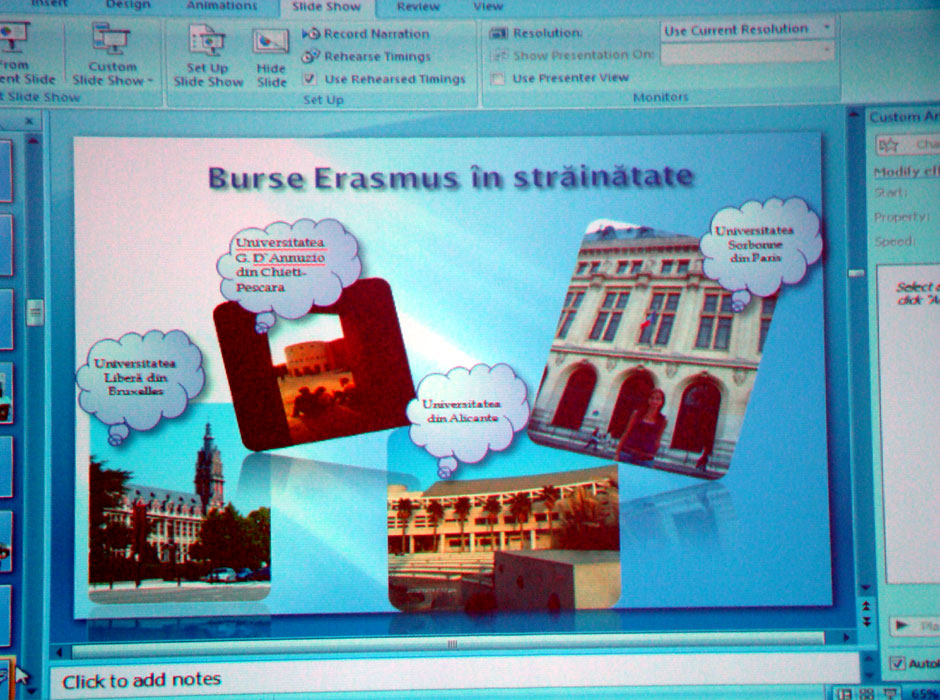
Task: Click slide pane vertical scrollbar up arrow
Action: (855, 116)
